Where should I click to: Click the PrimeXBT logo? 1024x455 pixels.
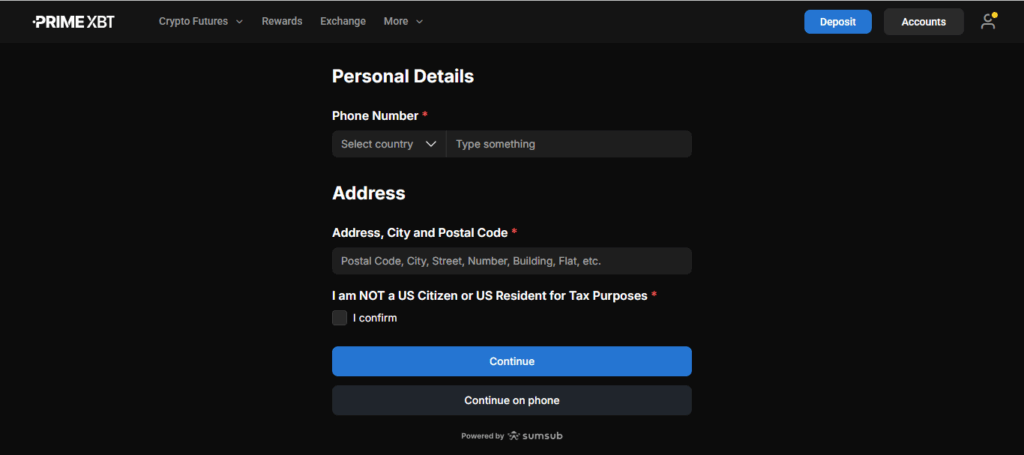(x=73, y=21)
